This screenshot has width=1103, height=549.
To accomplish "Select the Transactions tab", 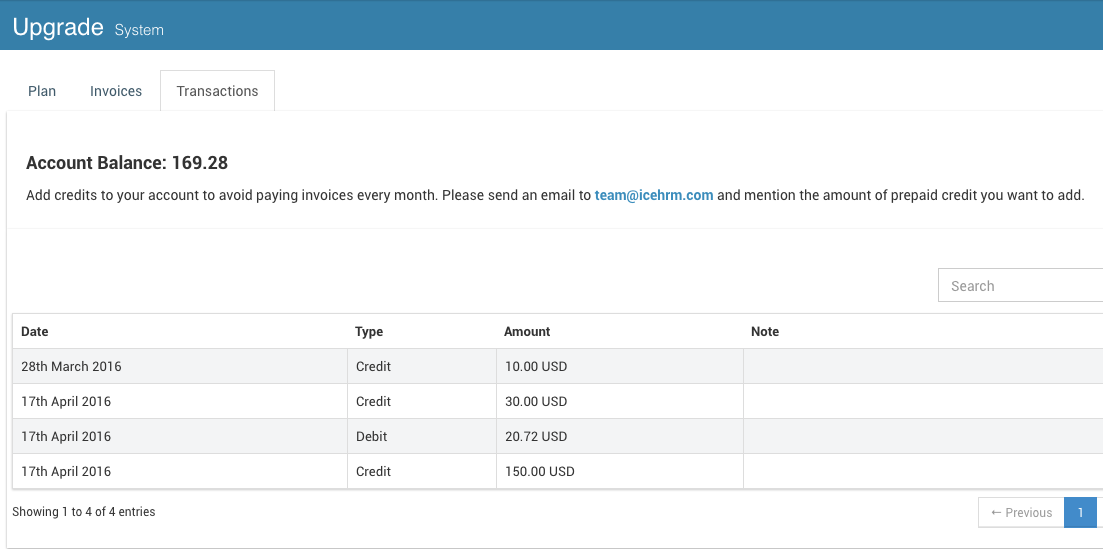I will [x=217, y=91].
